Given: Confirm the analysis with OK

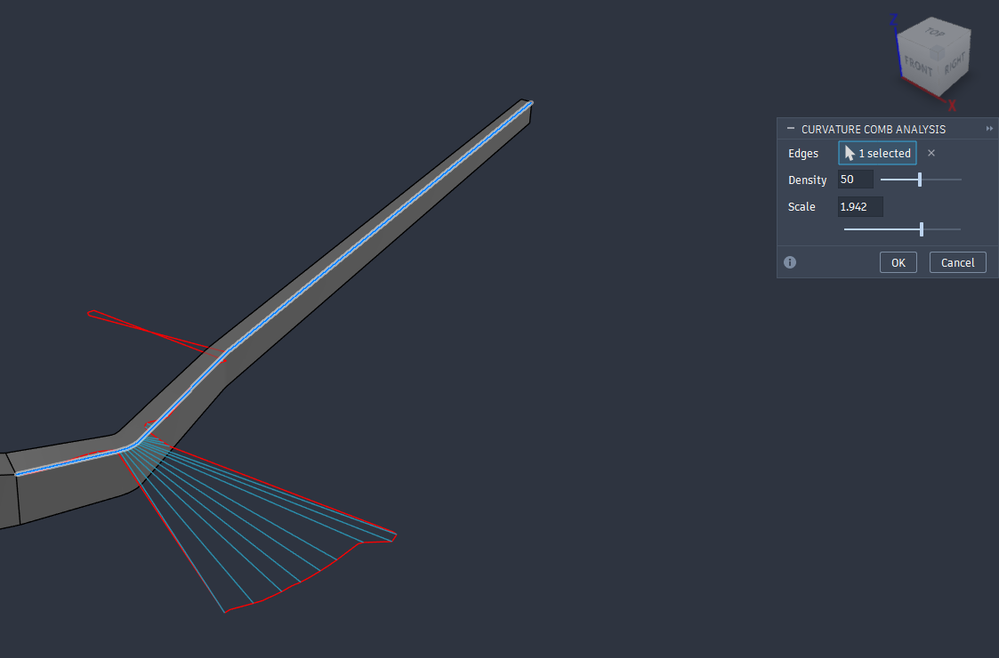Looking at the screenshot, I should pos(898,262).
